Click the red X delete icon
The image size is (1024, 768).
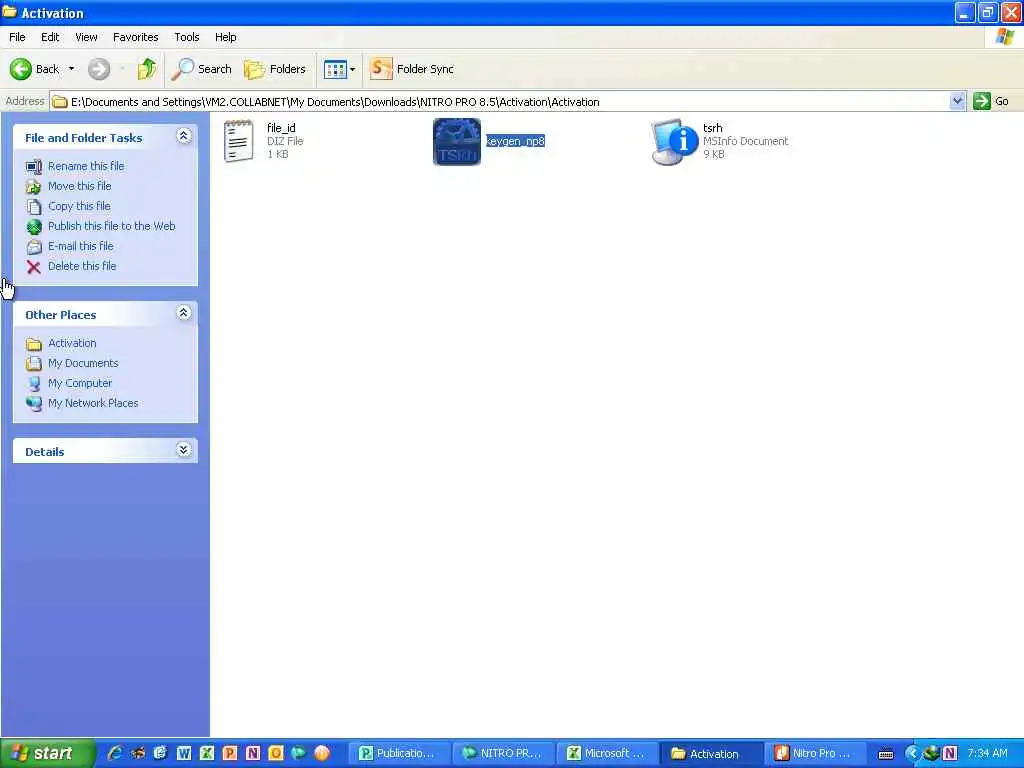click(x=34, y=267)
